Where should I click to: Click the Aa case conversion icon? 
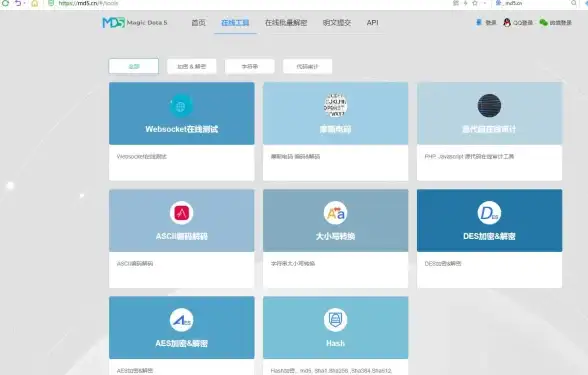(335, 213)
